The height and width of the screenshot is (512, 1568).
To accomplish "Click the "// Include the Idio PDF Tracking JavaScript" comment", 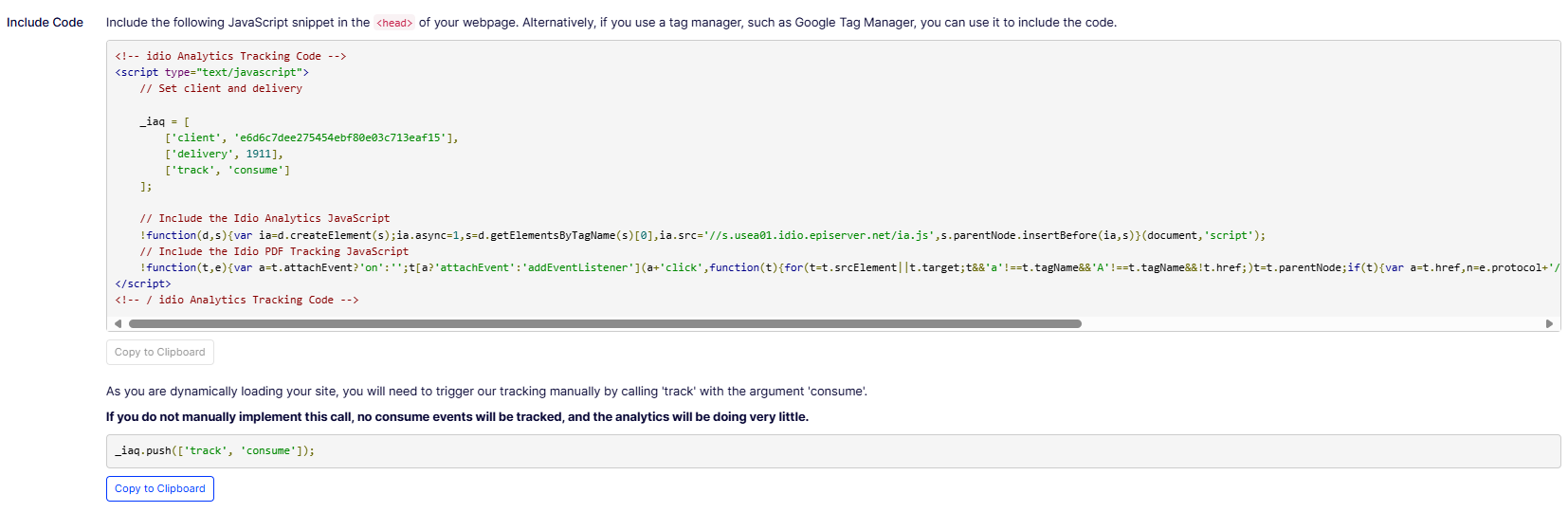I will click(274, 251).
